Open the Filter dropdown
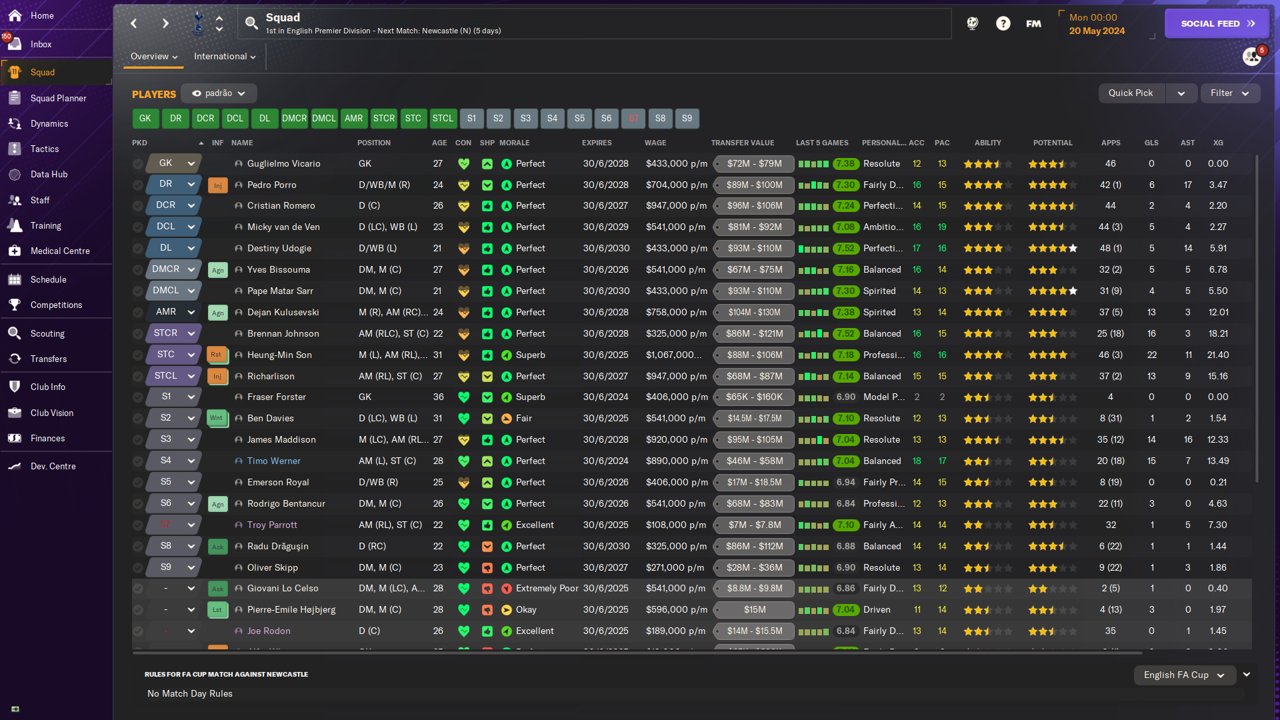Viewport: 1280px width, 720px height. [1230, 93]
